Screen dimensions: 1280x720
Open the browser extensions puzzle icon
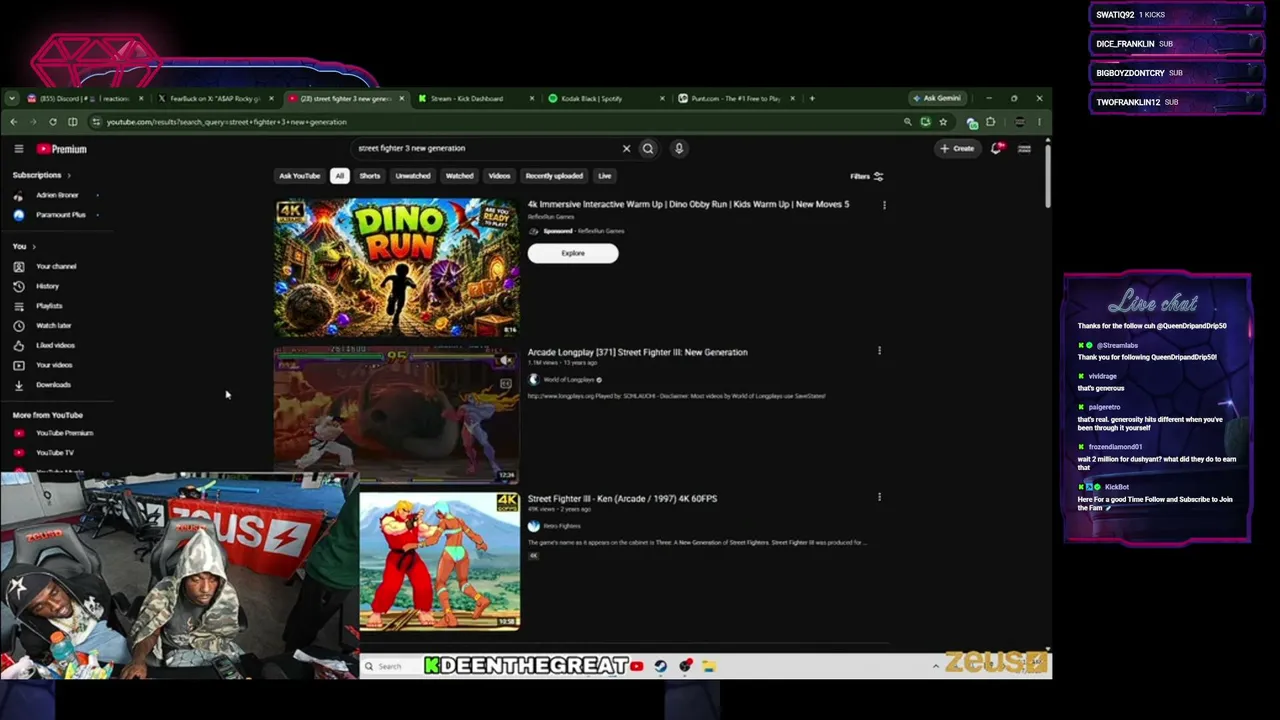coord(991,122)
